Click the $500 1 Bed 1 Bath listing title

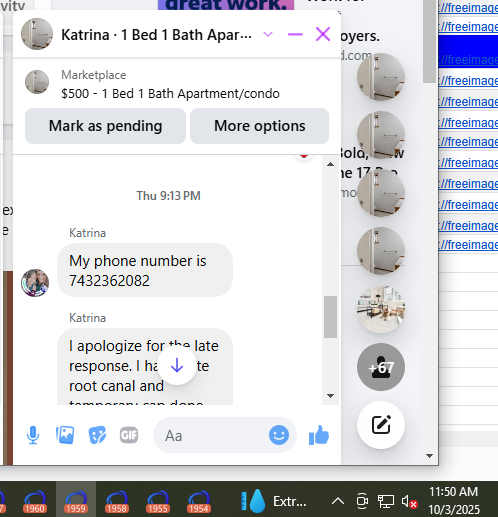pyautogui.click(x=170, y=94)
